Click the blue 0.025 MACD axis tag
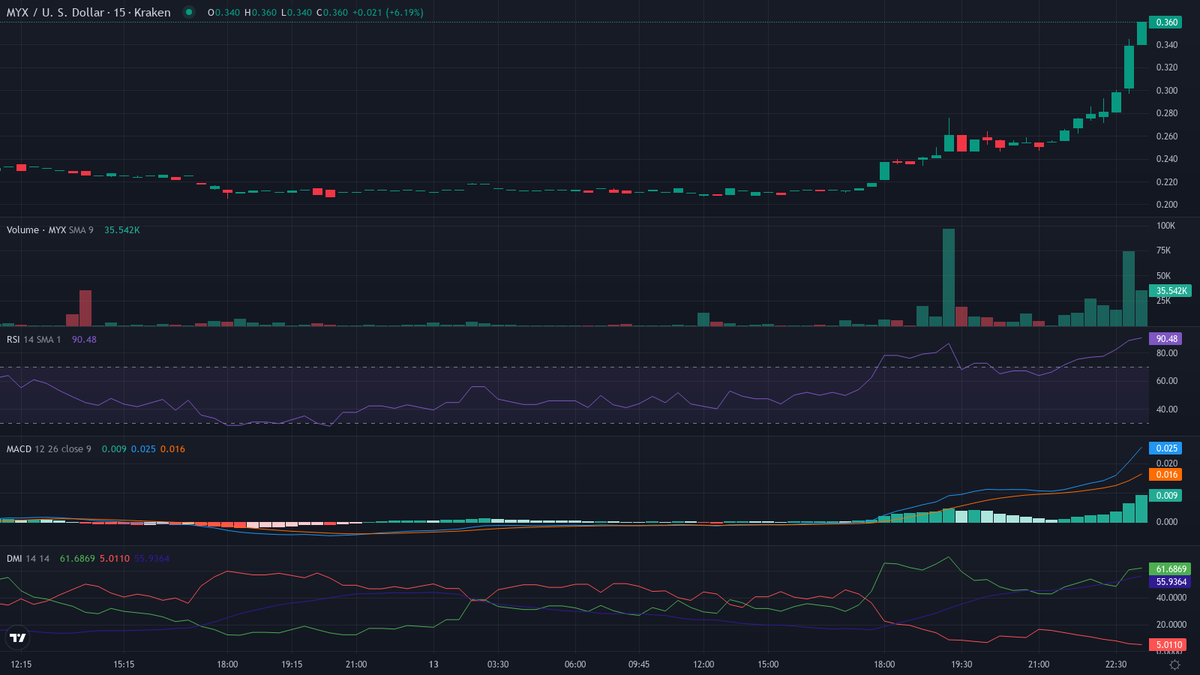1200x675 pixels. pos(1166,448)
